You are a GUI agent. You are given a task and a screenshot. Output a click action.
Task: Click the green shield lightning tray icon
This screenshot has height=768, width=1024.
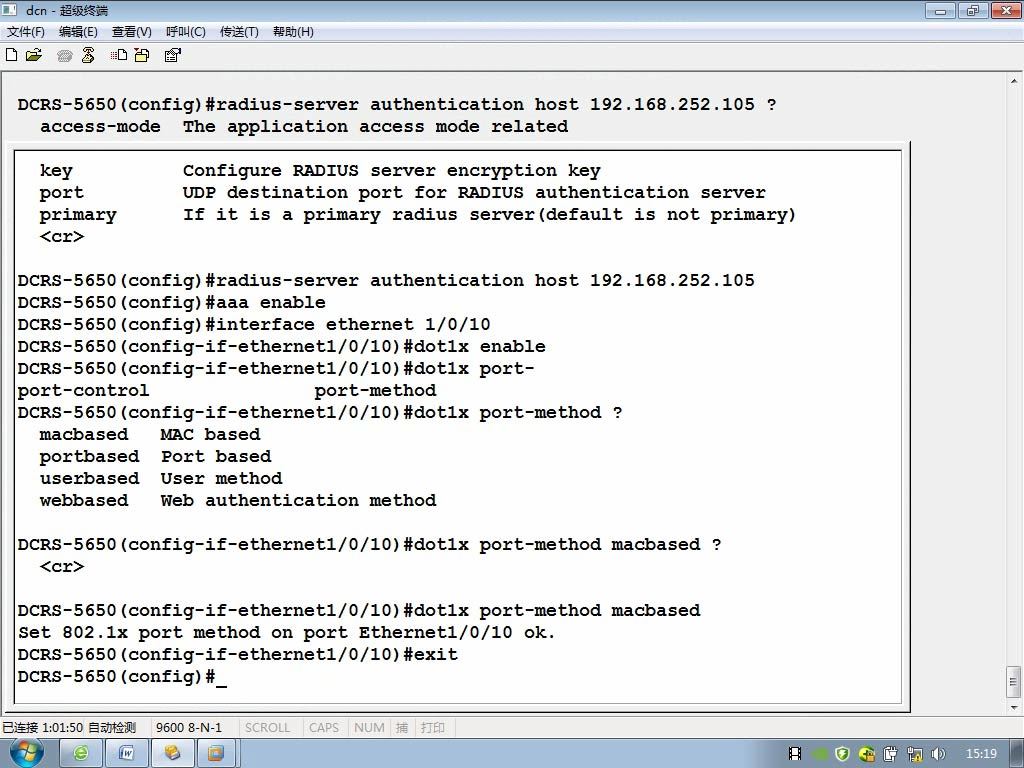[842, 754]
